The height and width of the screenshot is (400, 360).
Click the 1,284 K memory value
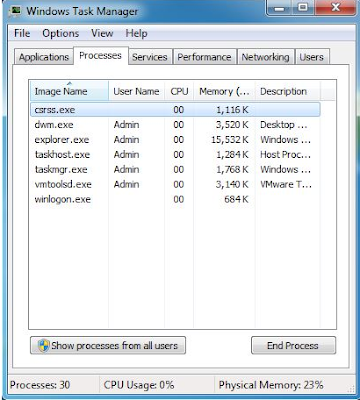(x=232, y=155)
